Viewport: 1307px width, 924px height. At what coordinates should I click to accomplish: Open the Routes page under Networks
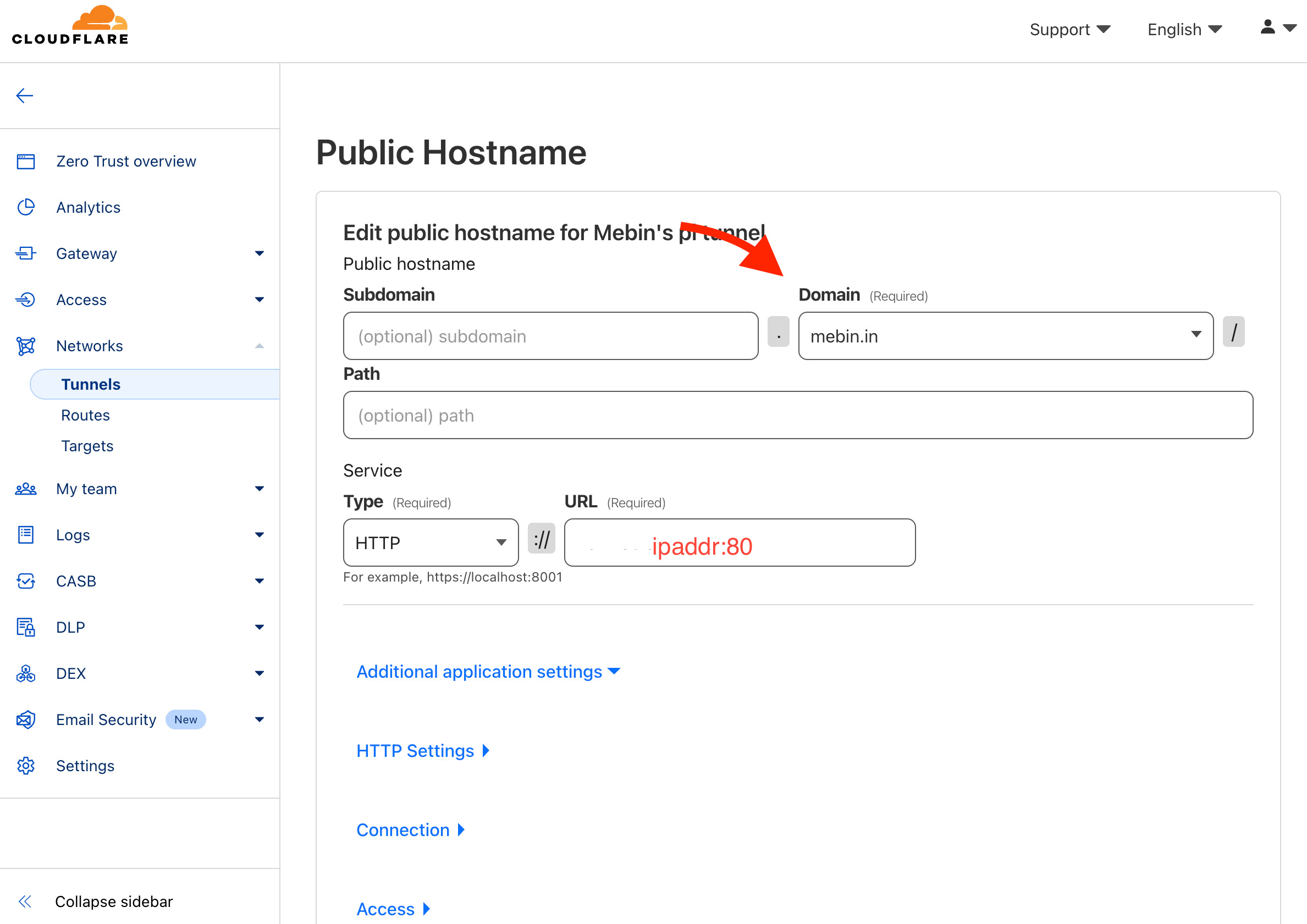[x=85, y=416]
